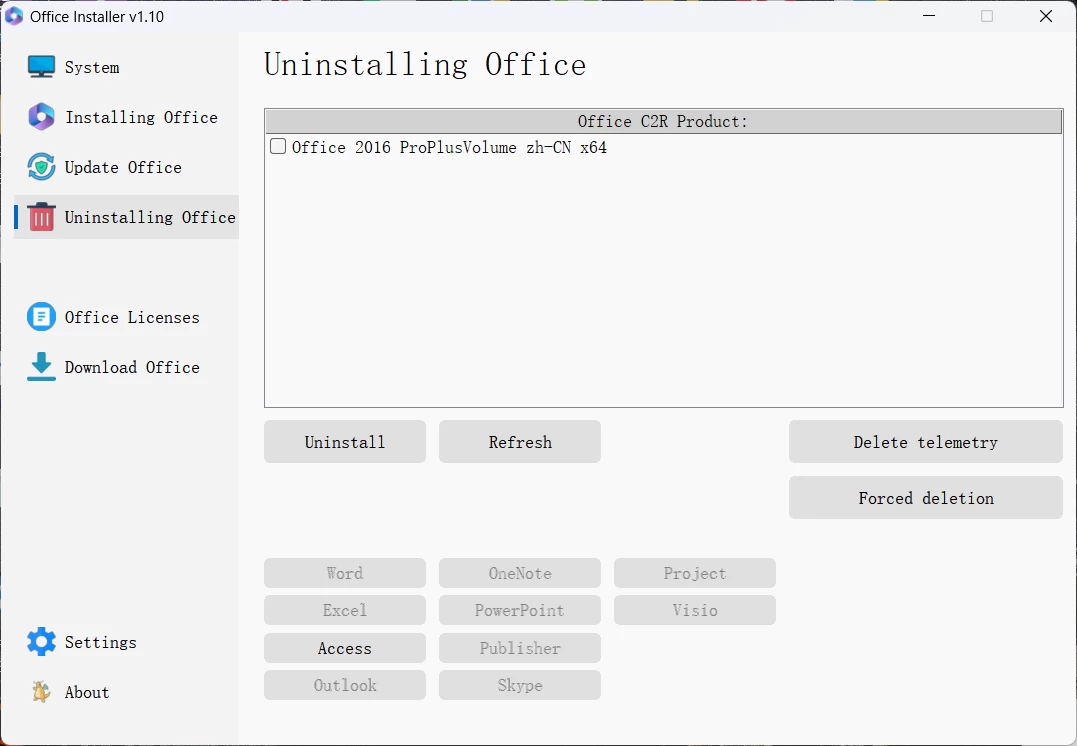Click the OneNote button

[x=520, y=573]
